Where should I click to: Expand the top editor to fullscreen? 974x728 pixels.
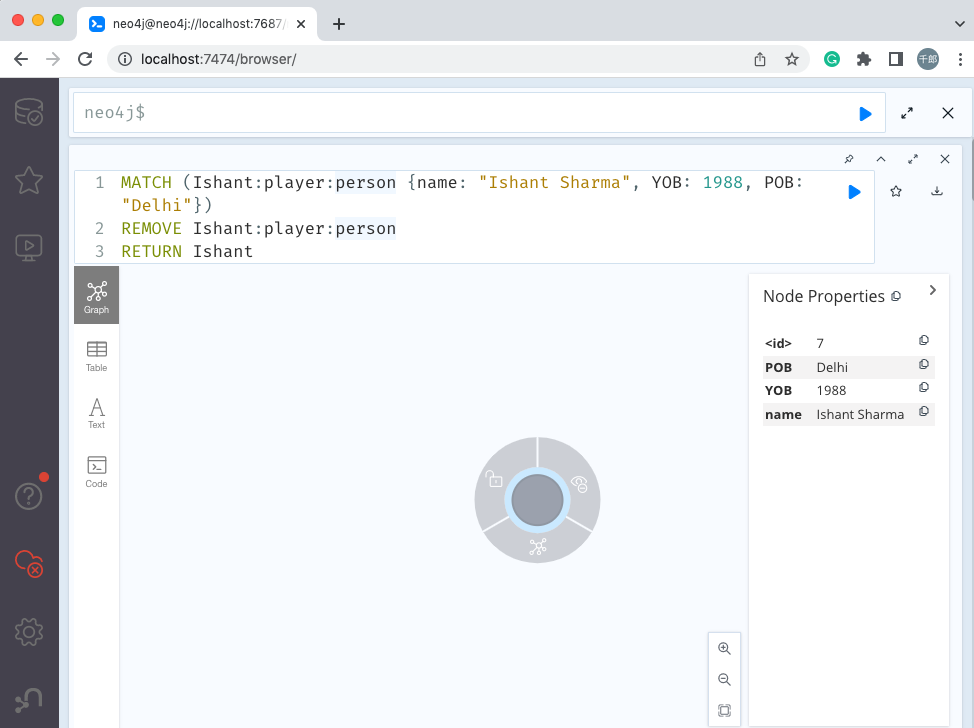[907, 113]
